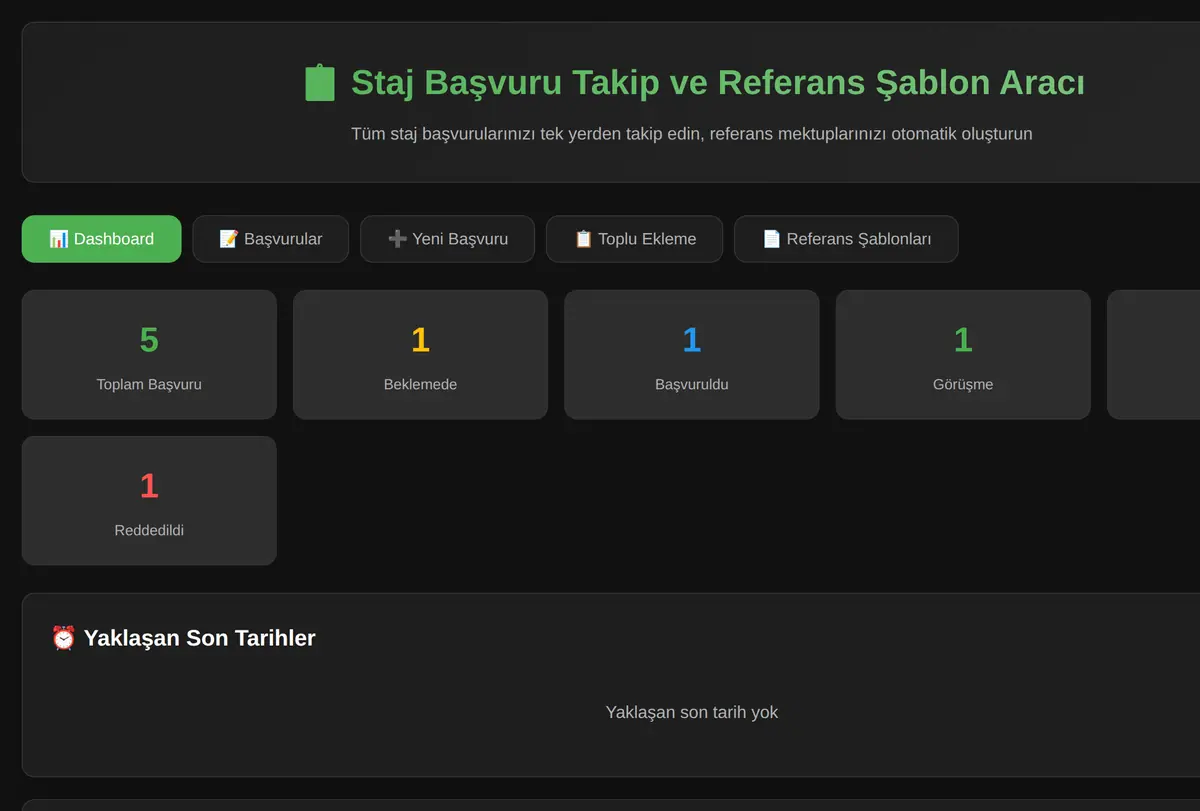Go to the Toplu Ekleme tab
The height and width of the screenshot is (811, 1200).
tap(634, 239)
